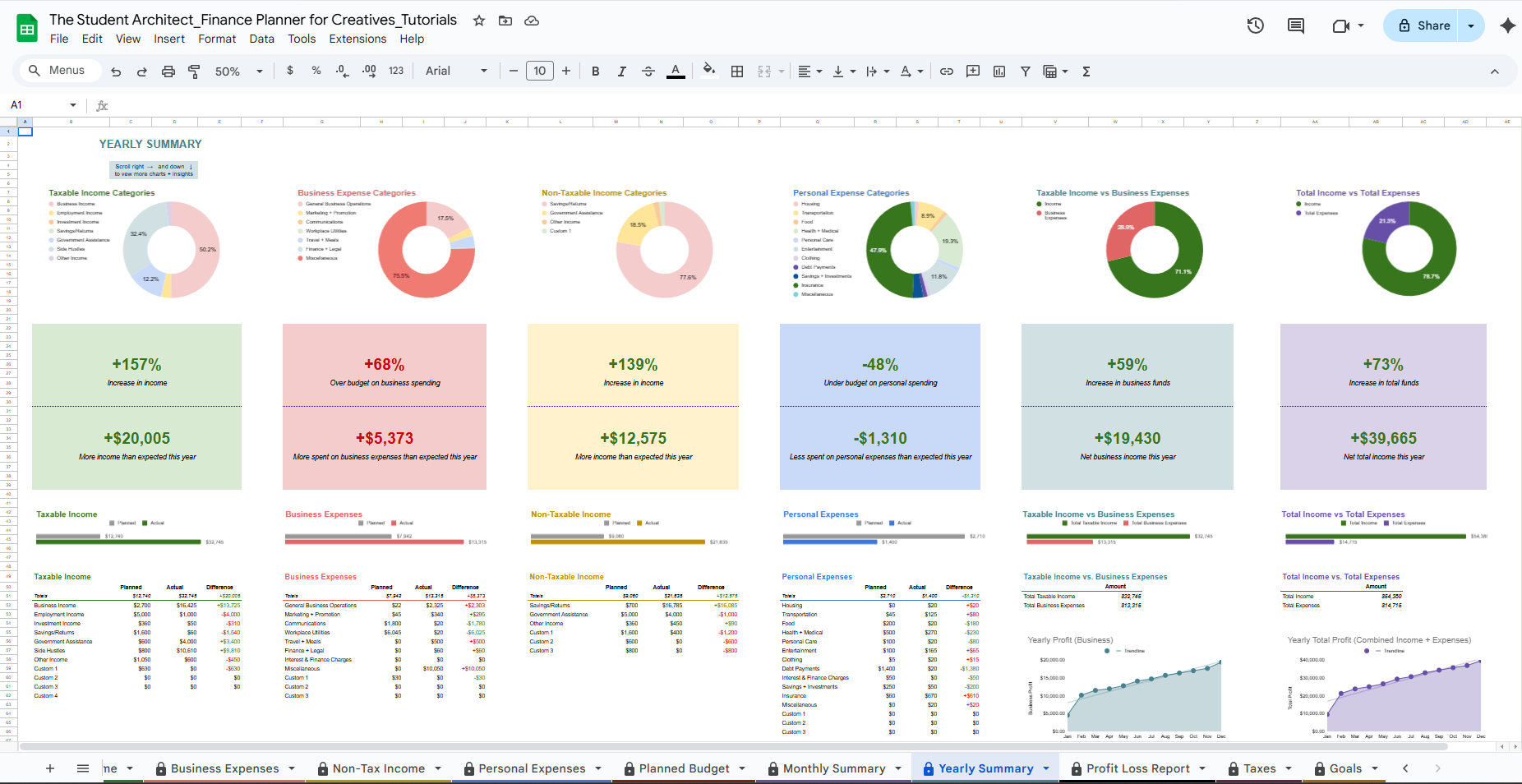This screenshot has height=784, width=1522.
Task: Open the Insert link tool
Action: pyautogui.click(x=947, y=71)
